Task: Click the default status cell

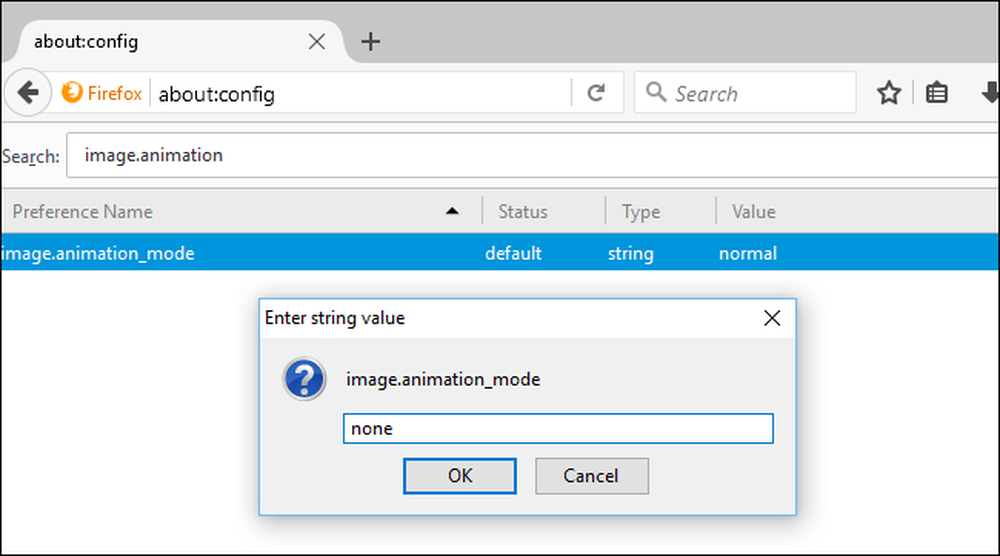Action: (x=513, y=253)
